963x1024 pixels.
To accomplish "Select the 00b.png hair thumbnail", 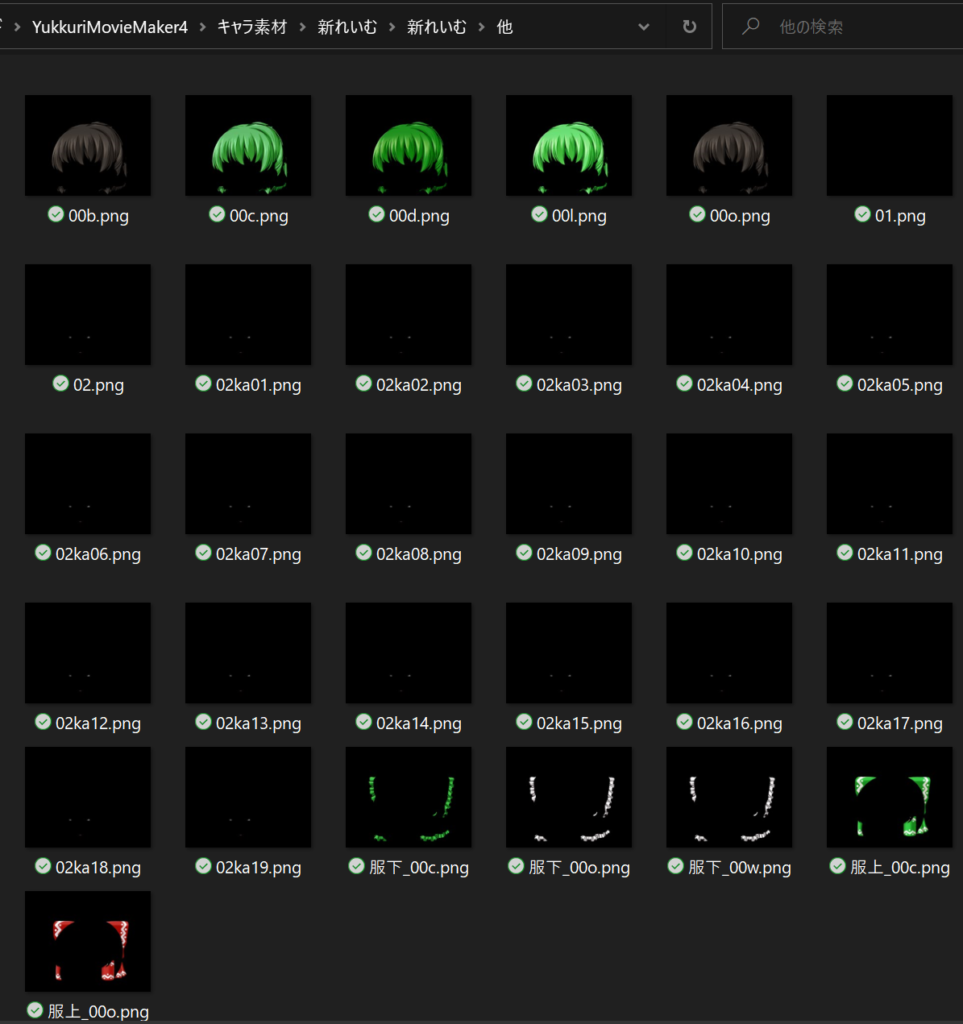I will pyautogui.click(x=88, y=146).
